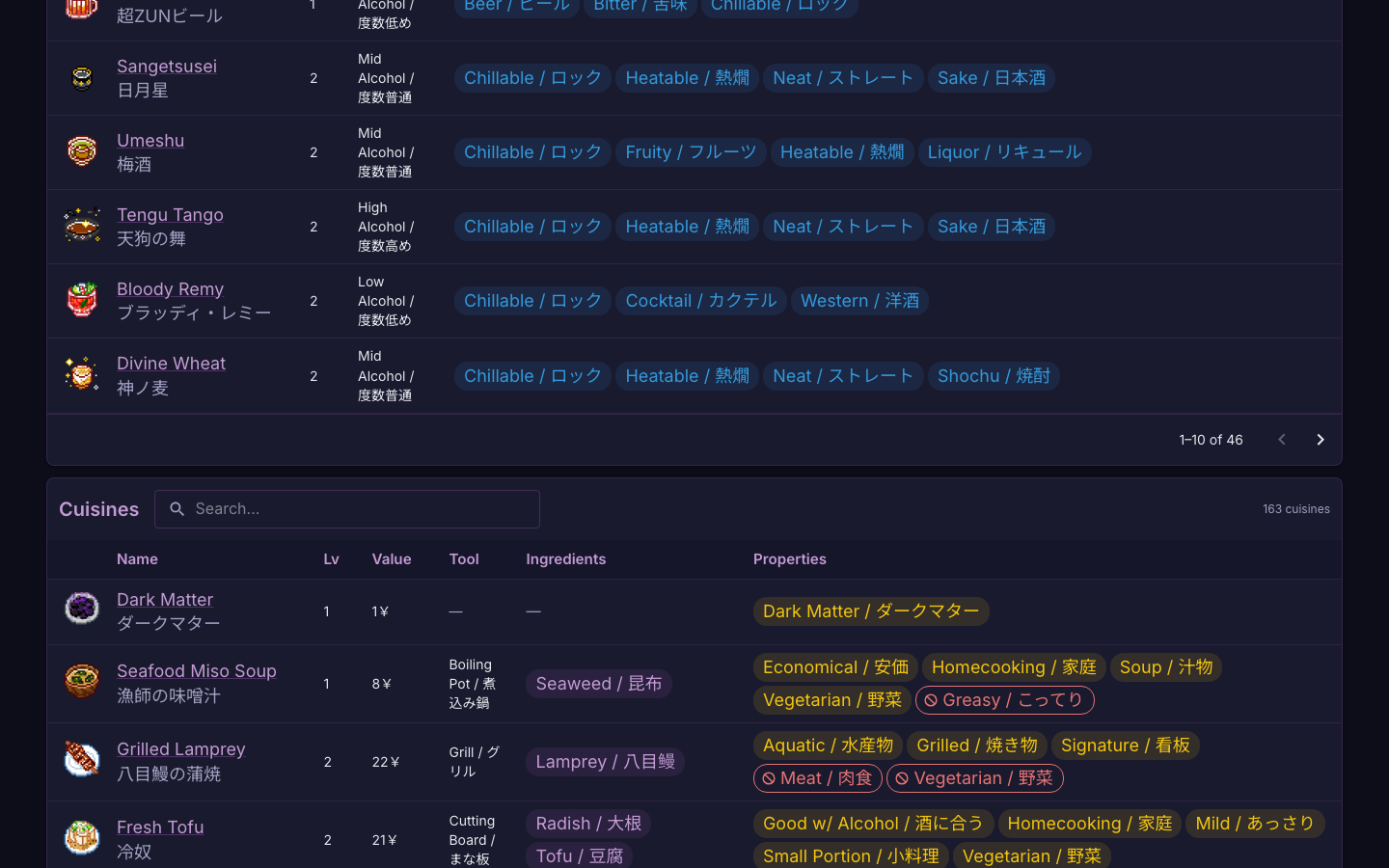Click the Grilled property tag
This screenshot has width=1389, height=868.
coord(977,746)
